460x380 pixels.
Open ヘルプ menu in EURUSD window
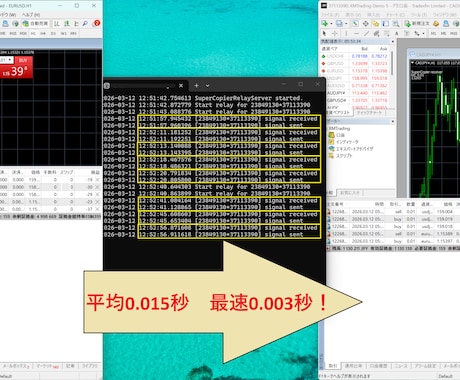point(31,15)
